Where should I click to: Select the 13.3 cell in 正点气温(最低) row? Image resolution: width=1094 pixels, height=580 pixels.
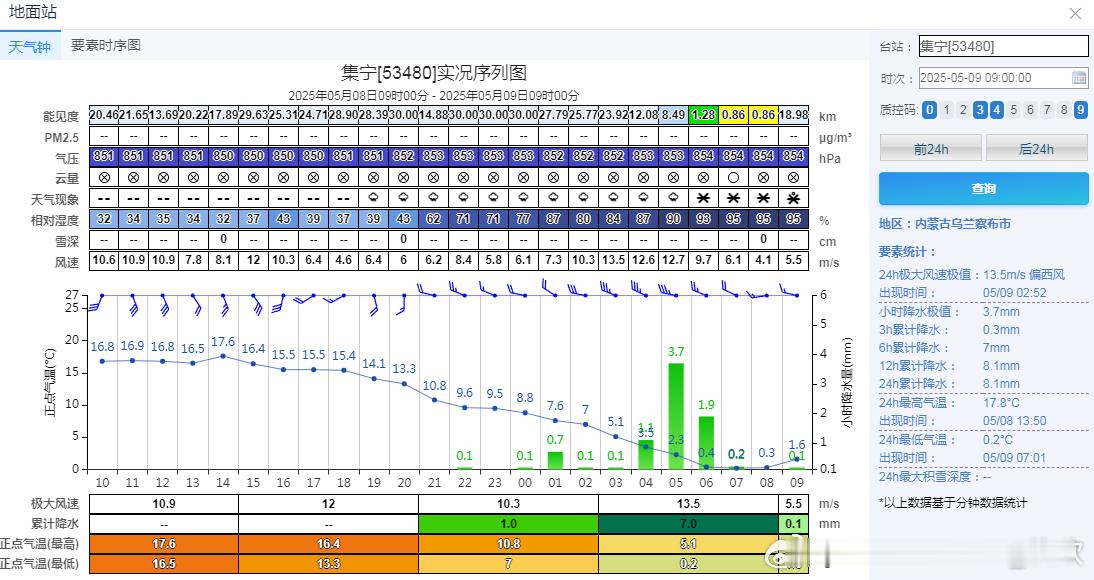(x=329, y=563)
